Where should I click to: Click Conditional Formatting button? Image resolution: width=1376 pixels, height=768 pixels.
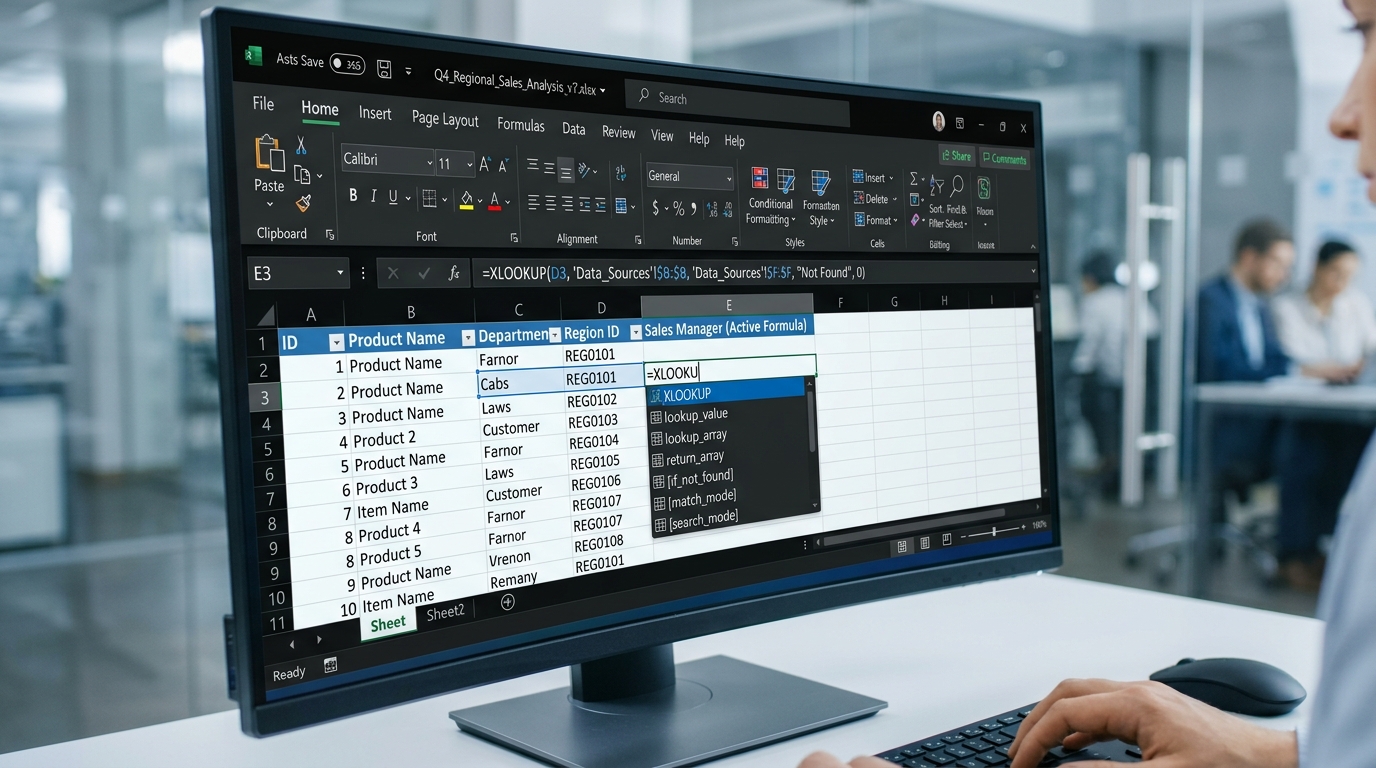coord(769,196)
